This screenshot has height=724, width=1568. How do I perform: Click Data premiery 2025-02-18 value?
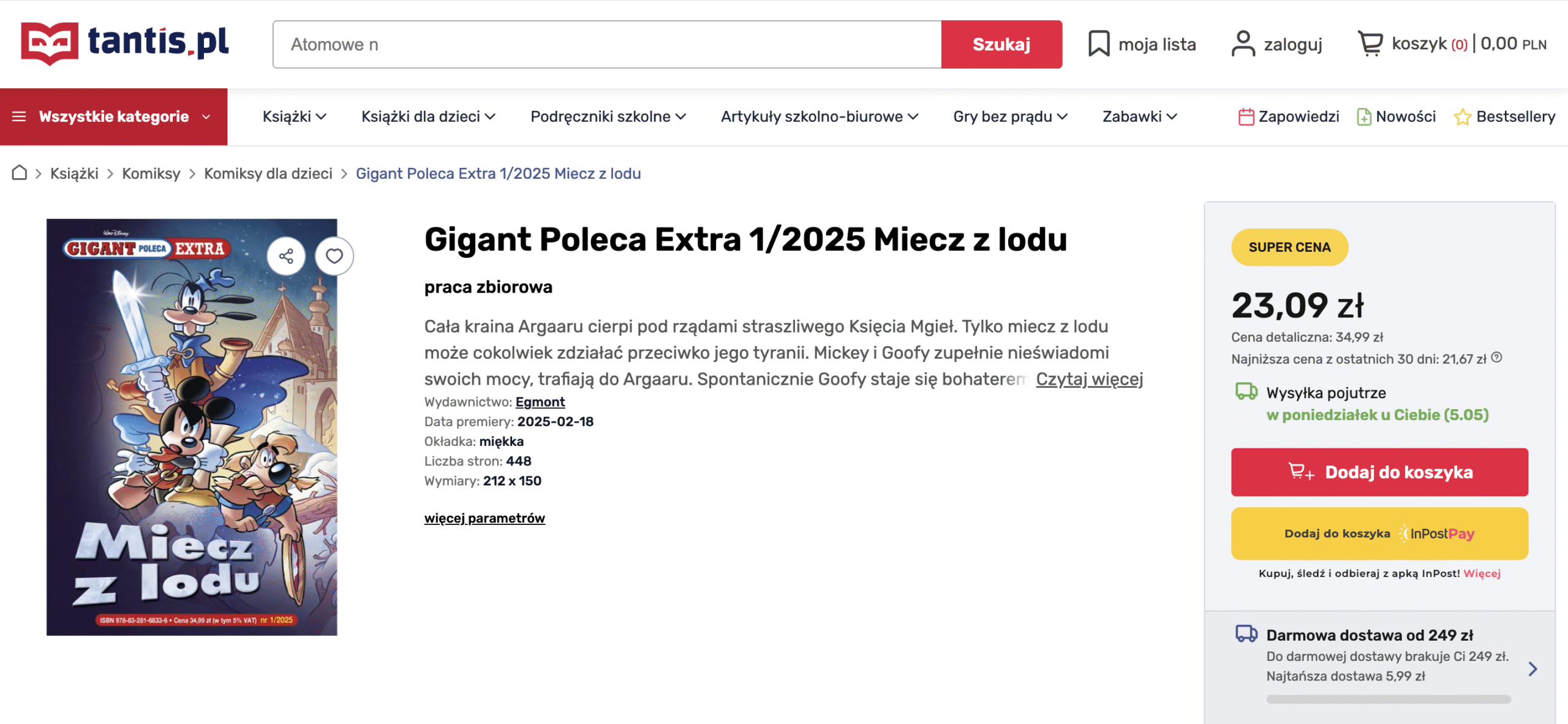click(x=556, y=421)
